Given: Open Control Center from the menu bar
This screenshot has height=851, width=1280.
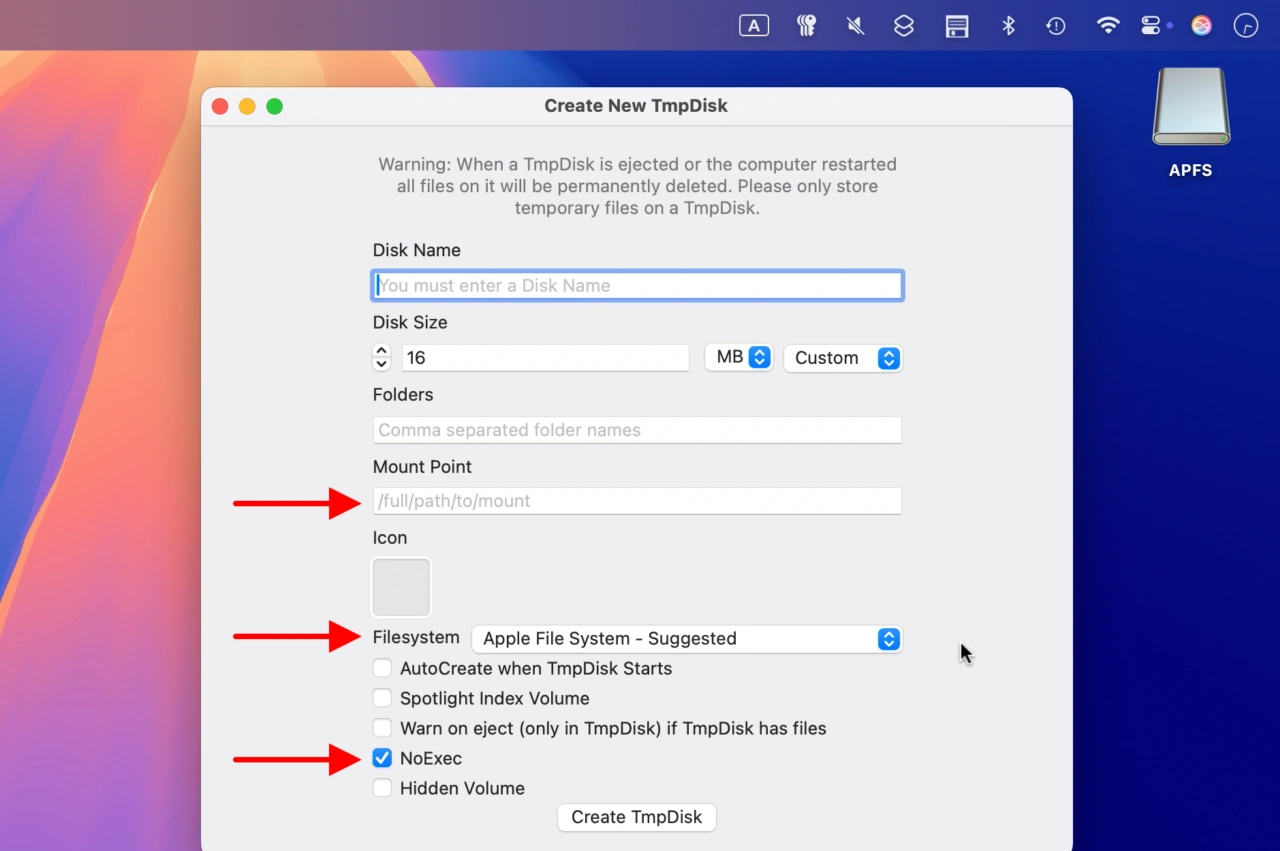Looking at the screenshot, I should point(1151,26).
